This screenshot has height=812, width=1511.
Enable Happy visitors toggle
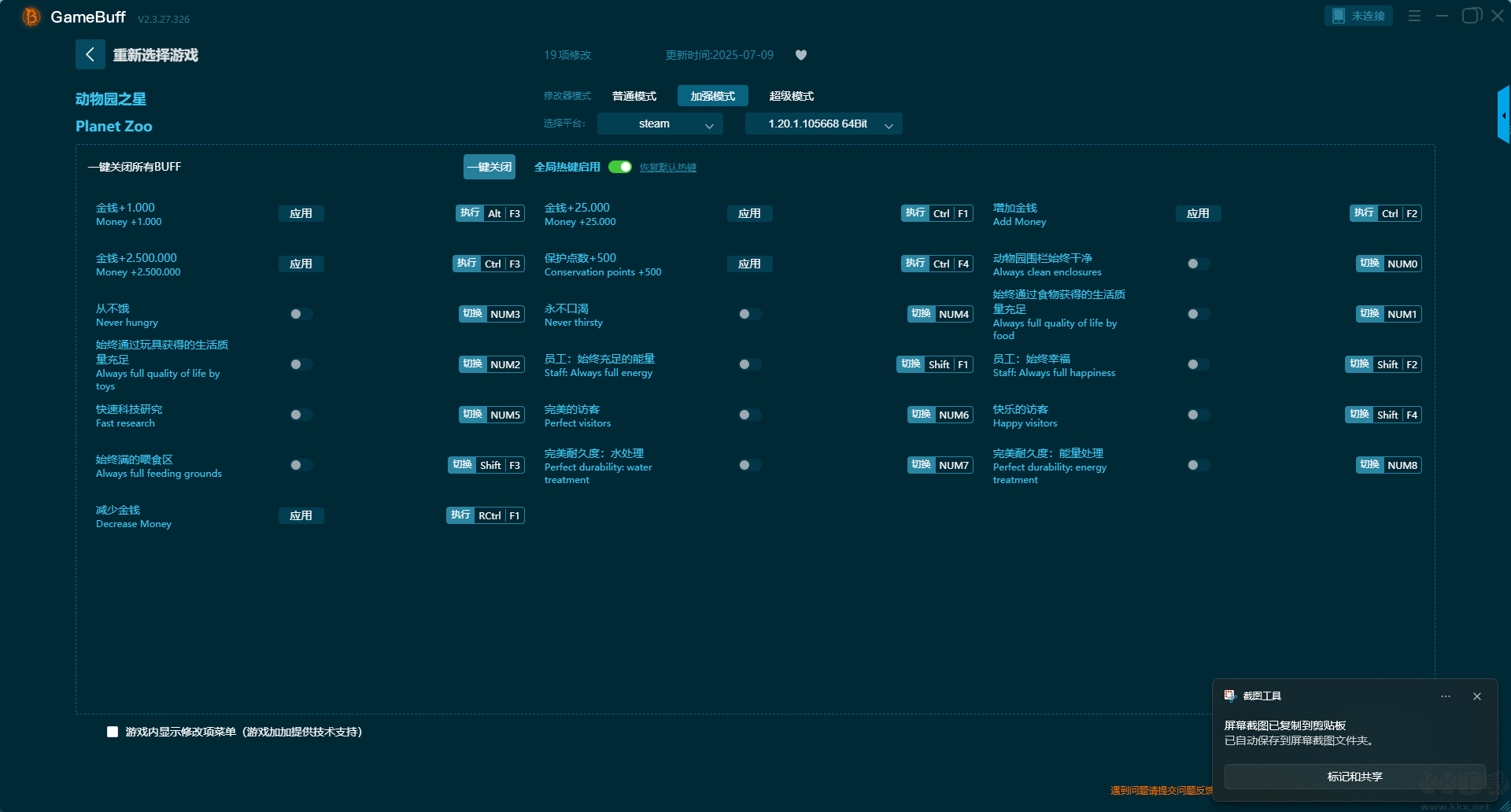coord(1198,415)
